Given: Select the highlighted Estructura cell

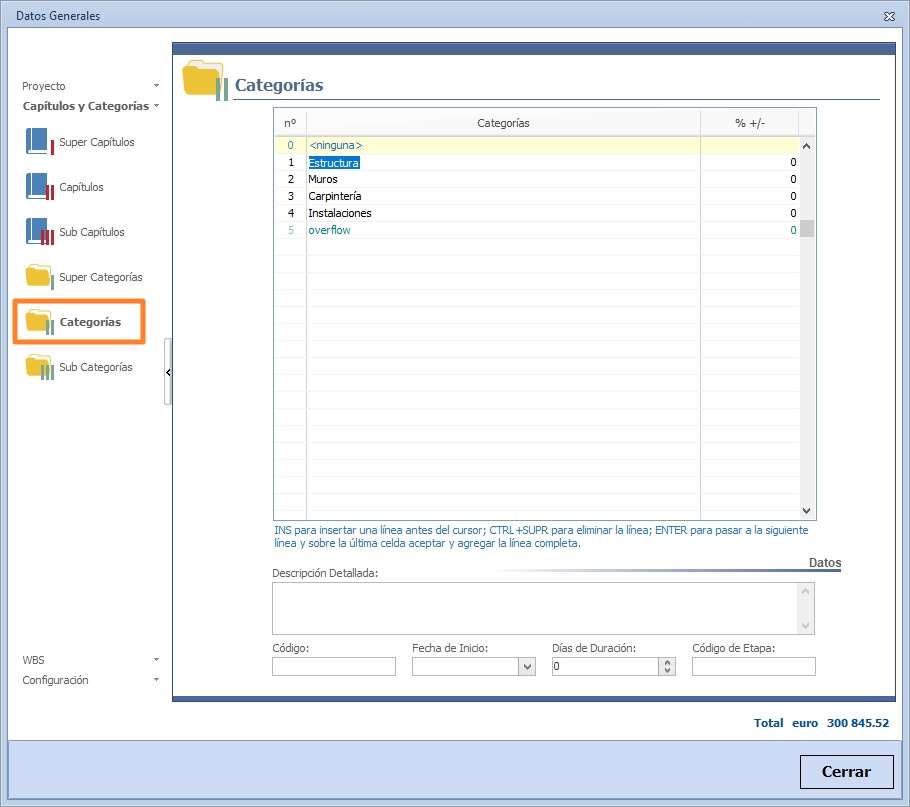Looking at the screenshot, I should click(x=334, y=163).
